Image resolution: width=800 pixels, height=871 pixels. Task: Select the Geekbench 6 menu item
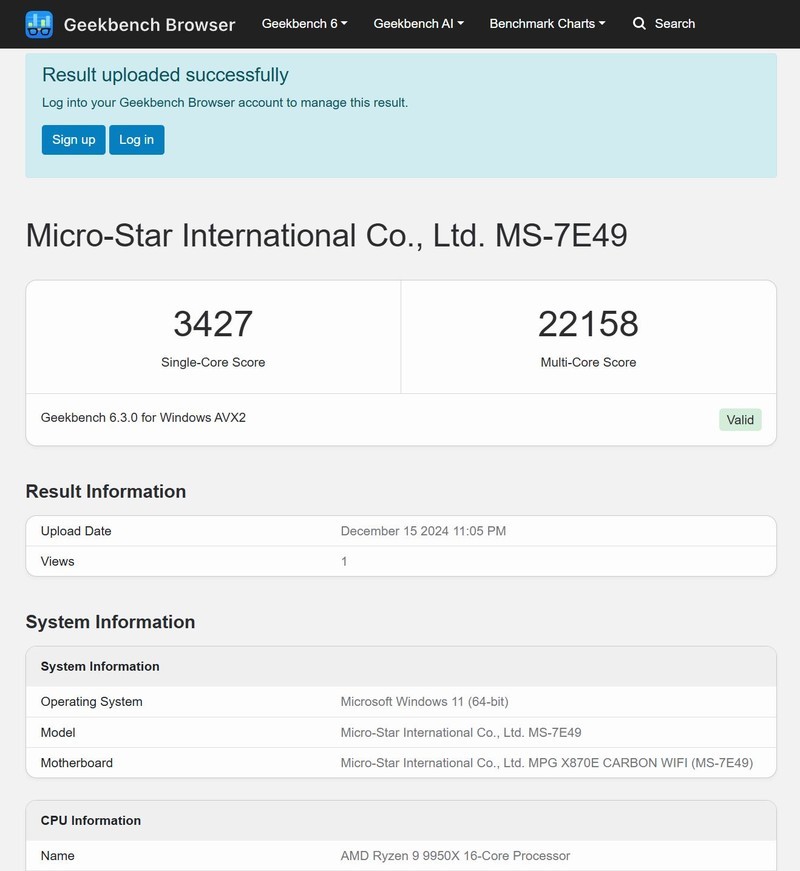point(297,23)
